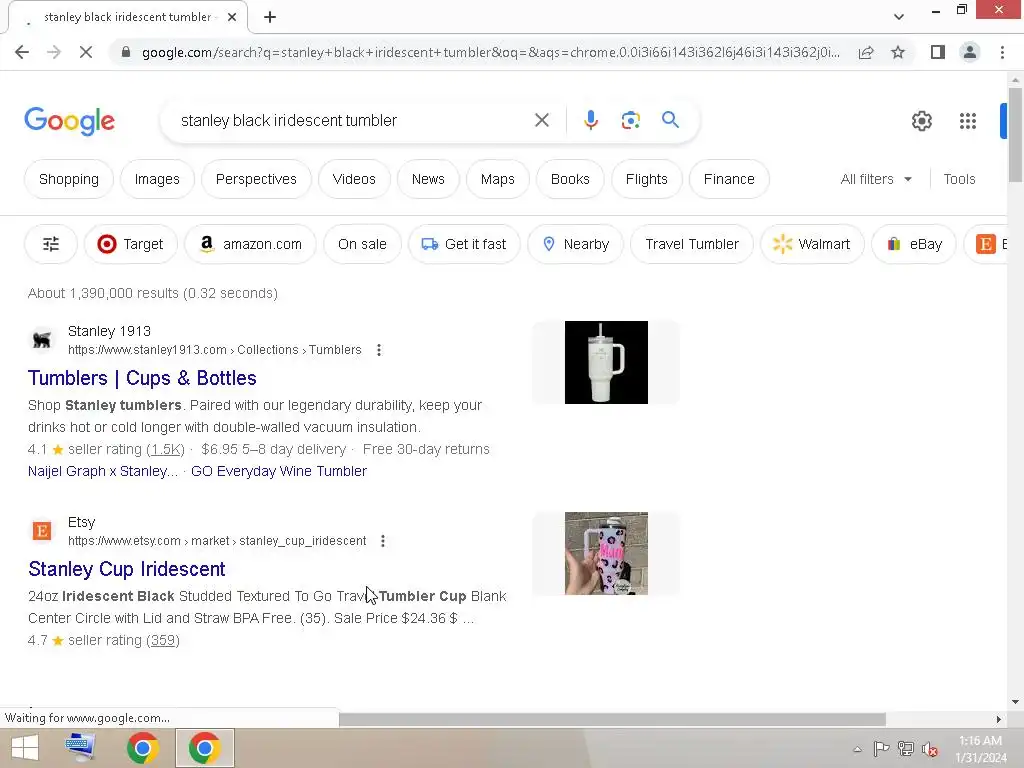Stop loading the page
Viewport: 1024px width, 768px height.
click(86, 52)
